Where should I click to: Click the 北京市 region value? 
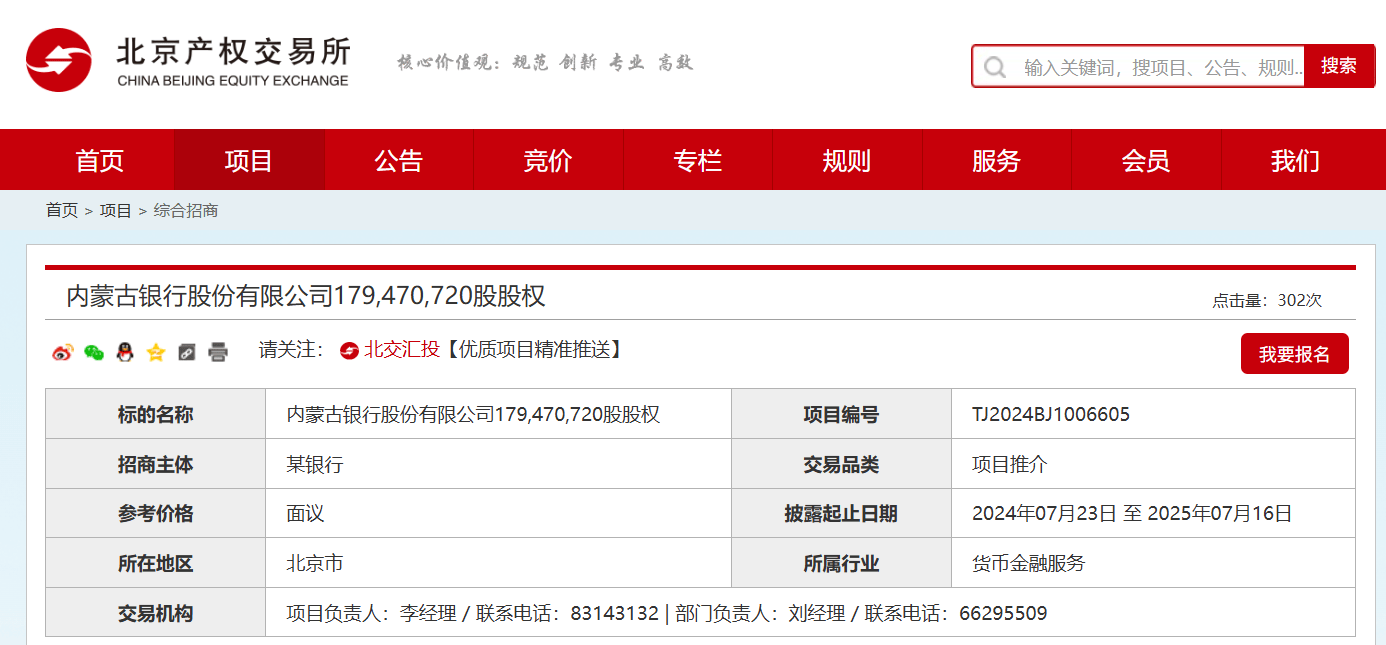point(315,564)
